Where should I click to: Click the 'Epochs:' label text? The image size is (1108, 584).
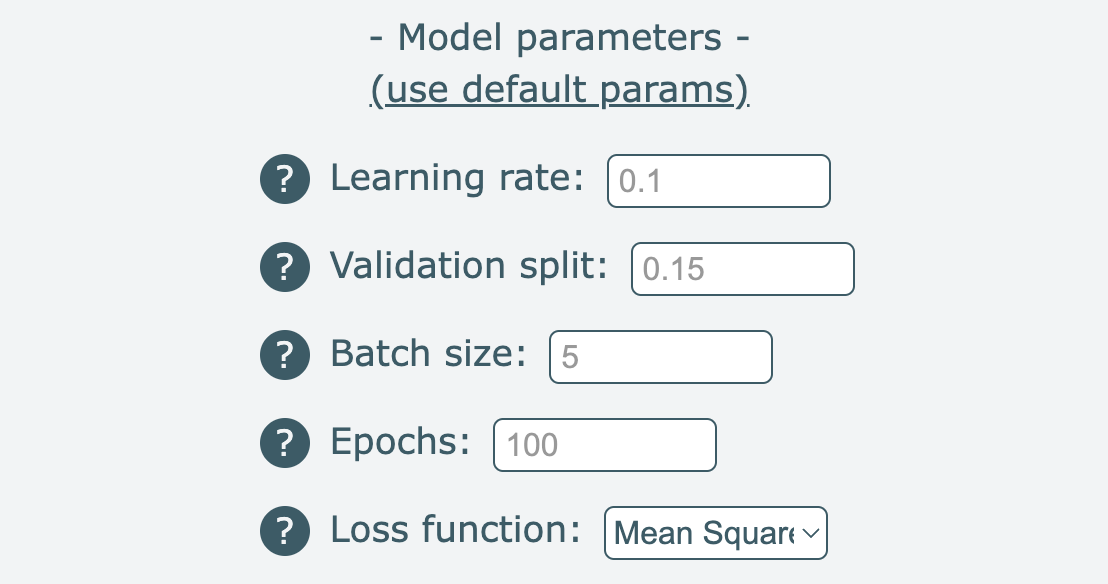point(400,443)
